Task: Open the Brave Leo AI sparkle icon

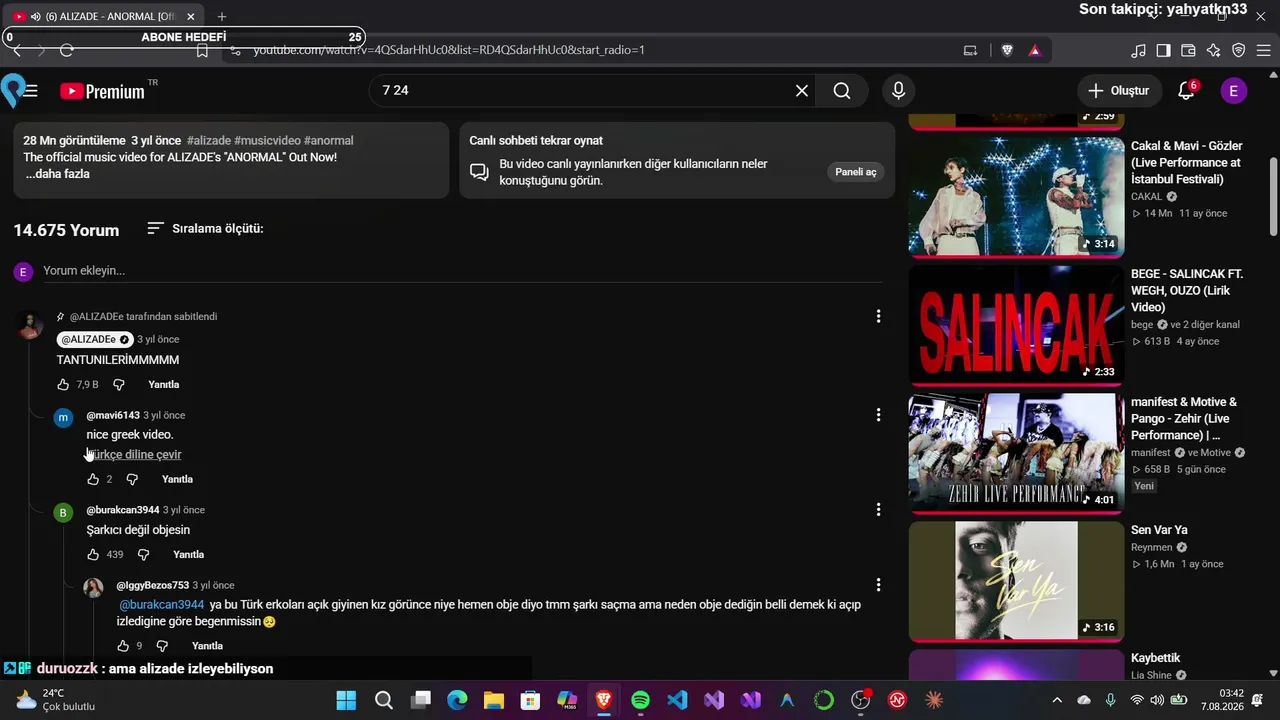Action: click(x=1213, y=50)
